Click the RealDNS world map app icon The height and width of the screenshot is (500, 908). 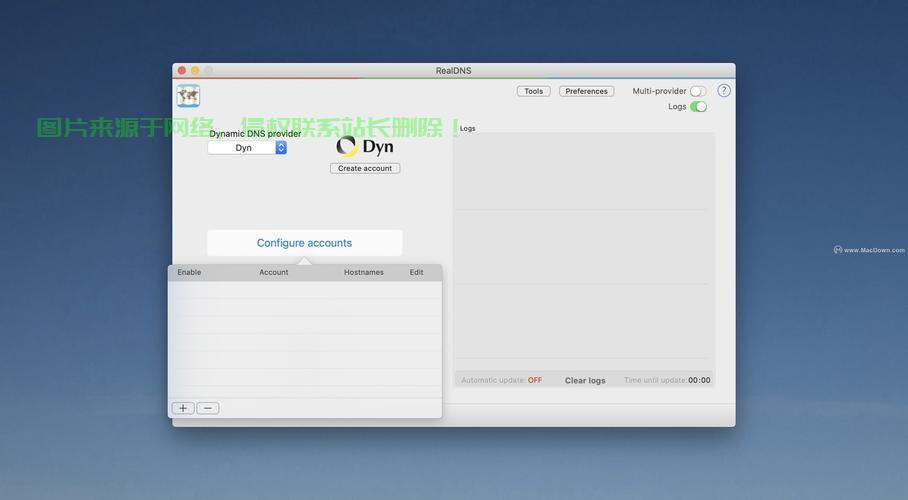pyautogui.click(x=188, y=96)
